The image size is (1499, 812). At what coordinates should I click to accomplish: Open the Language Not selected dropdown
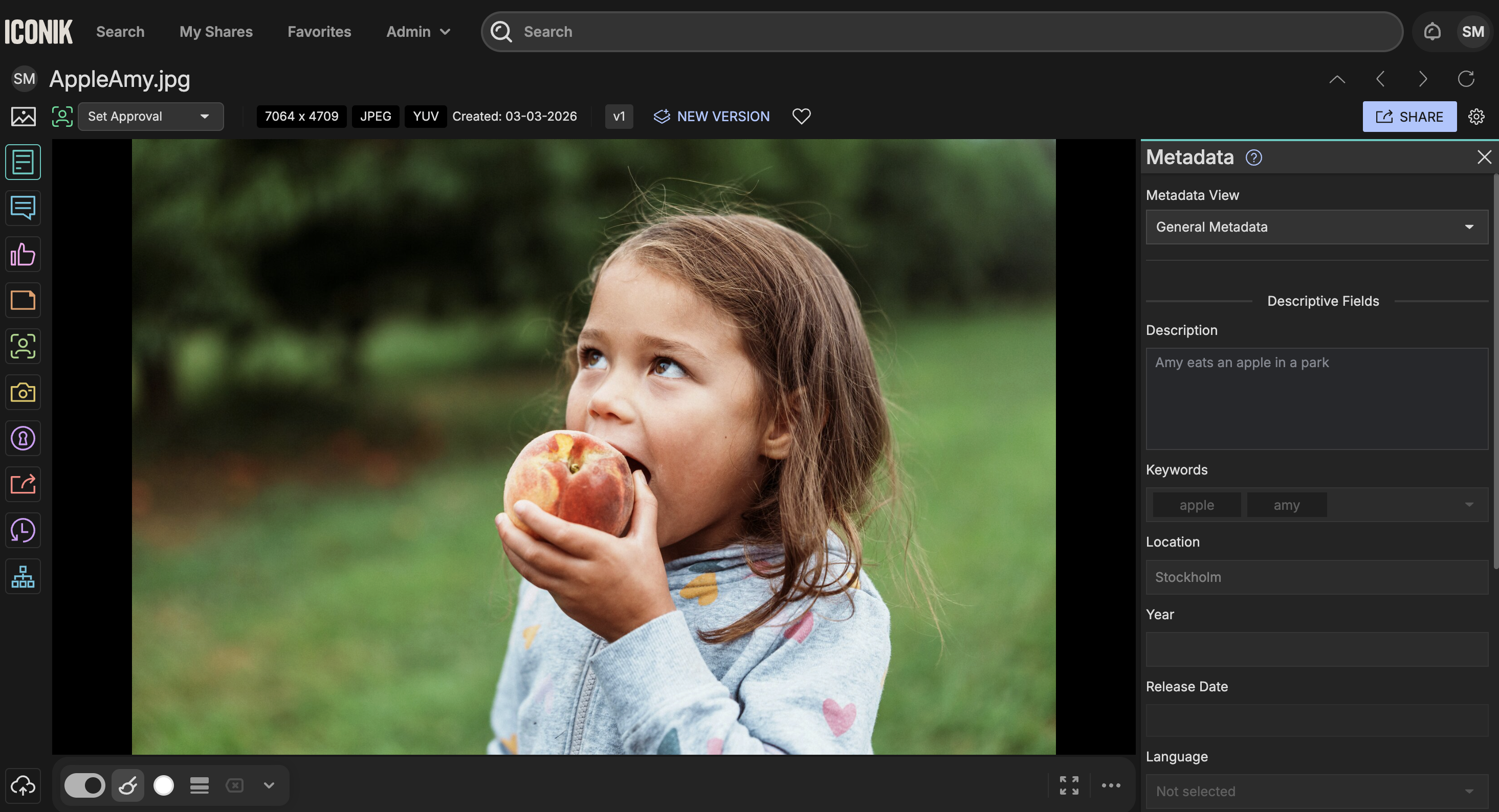click(1316, 791)
